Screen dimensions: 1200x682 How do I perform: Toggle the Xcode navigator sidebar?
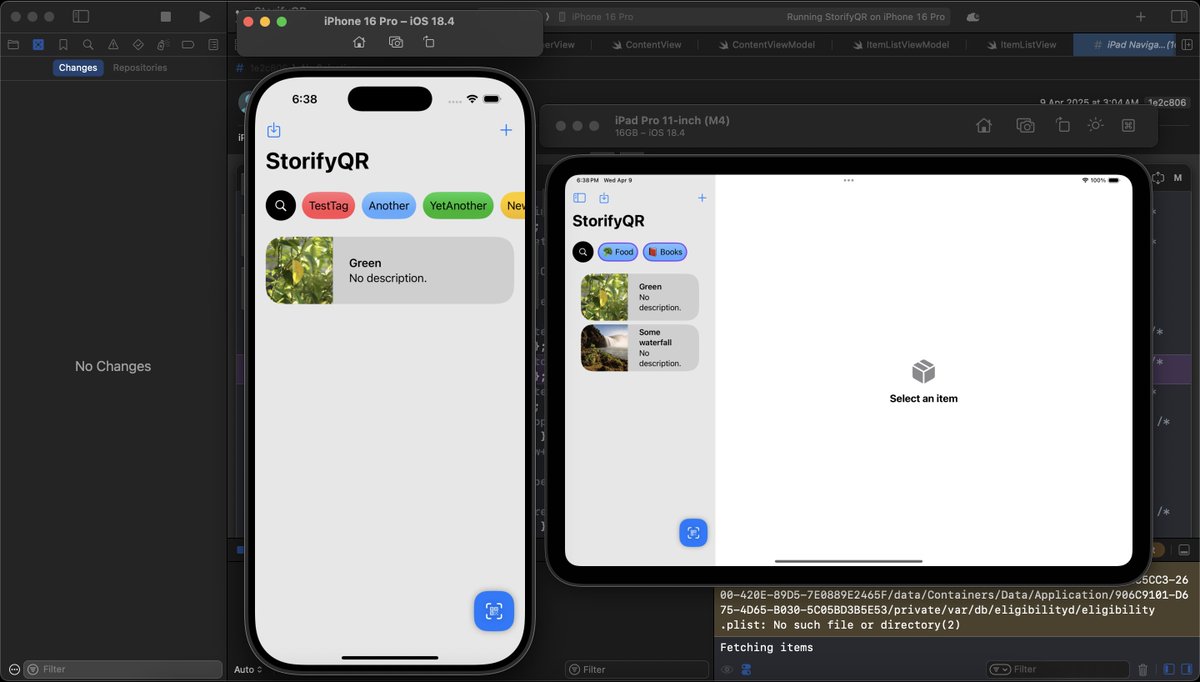tap(81, 17)
